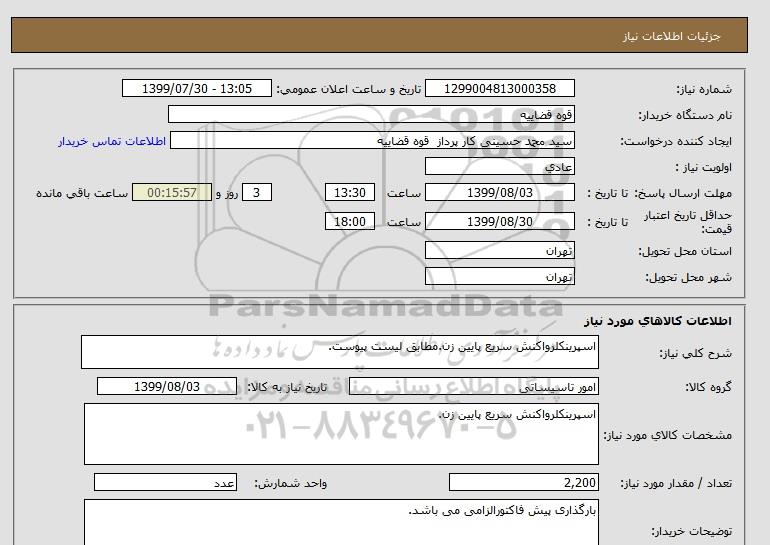Click the ایجاد کننده درخواست field
This screenshot has height=545, width=770.
coord(372,140)
